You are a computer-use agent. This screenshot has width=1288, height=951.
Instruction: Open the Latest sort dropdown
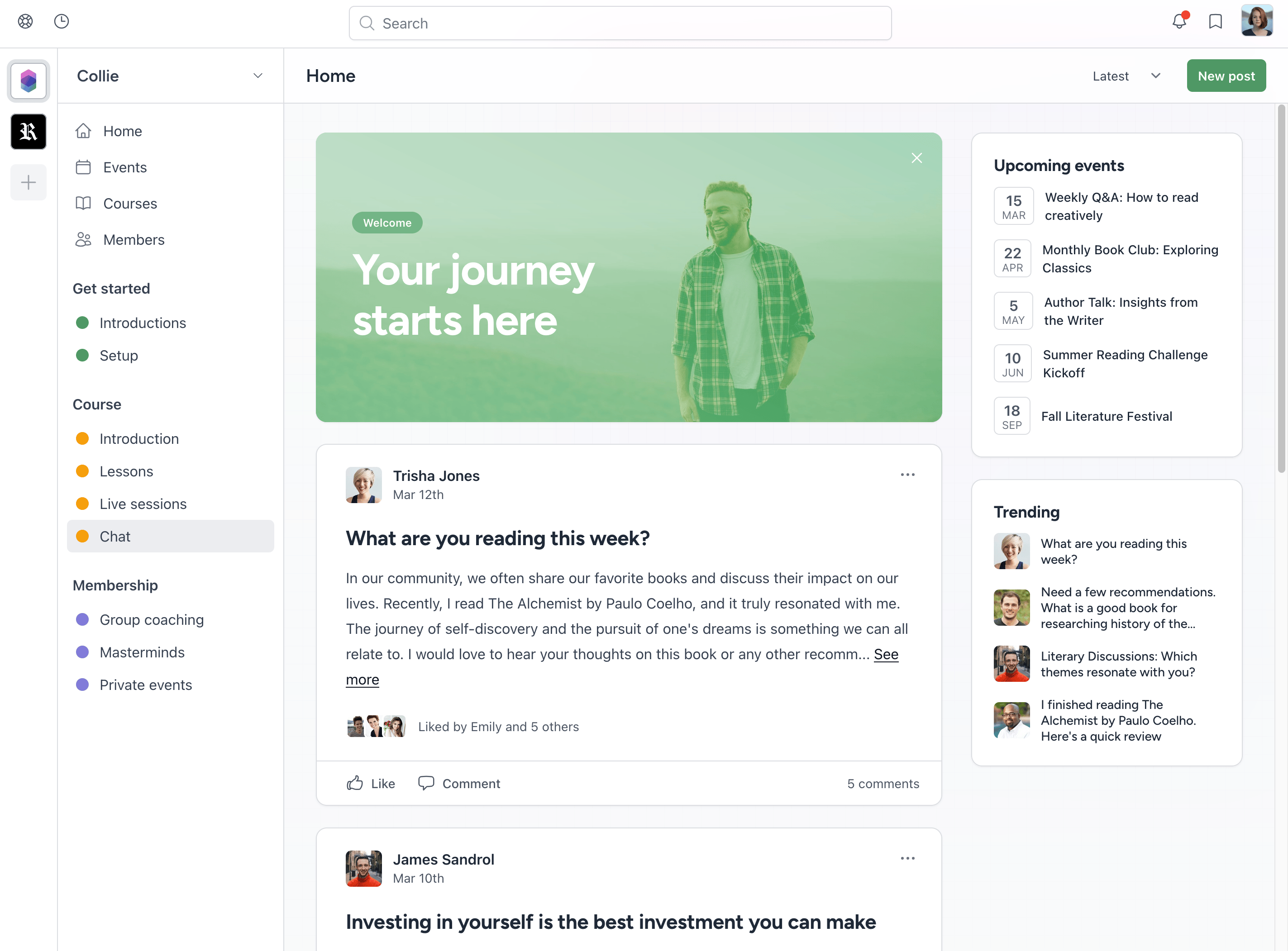pyautogui.click(x=1126, y=76)
